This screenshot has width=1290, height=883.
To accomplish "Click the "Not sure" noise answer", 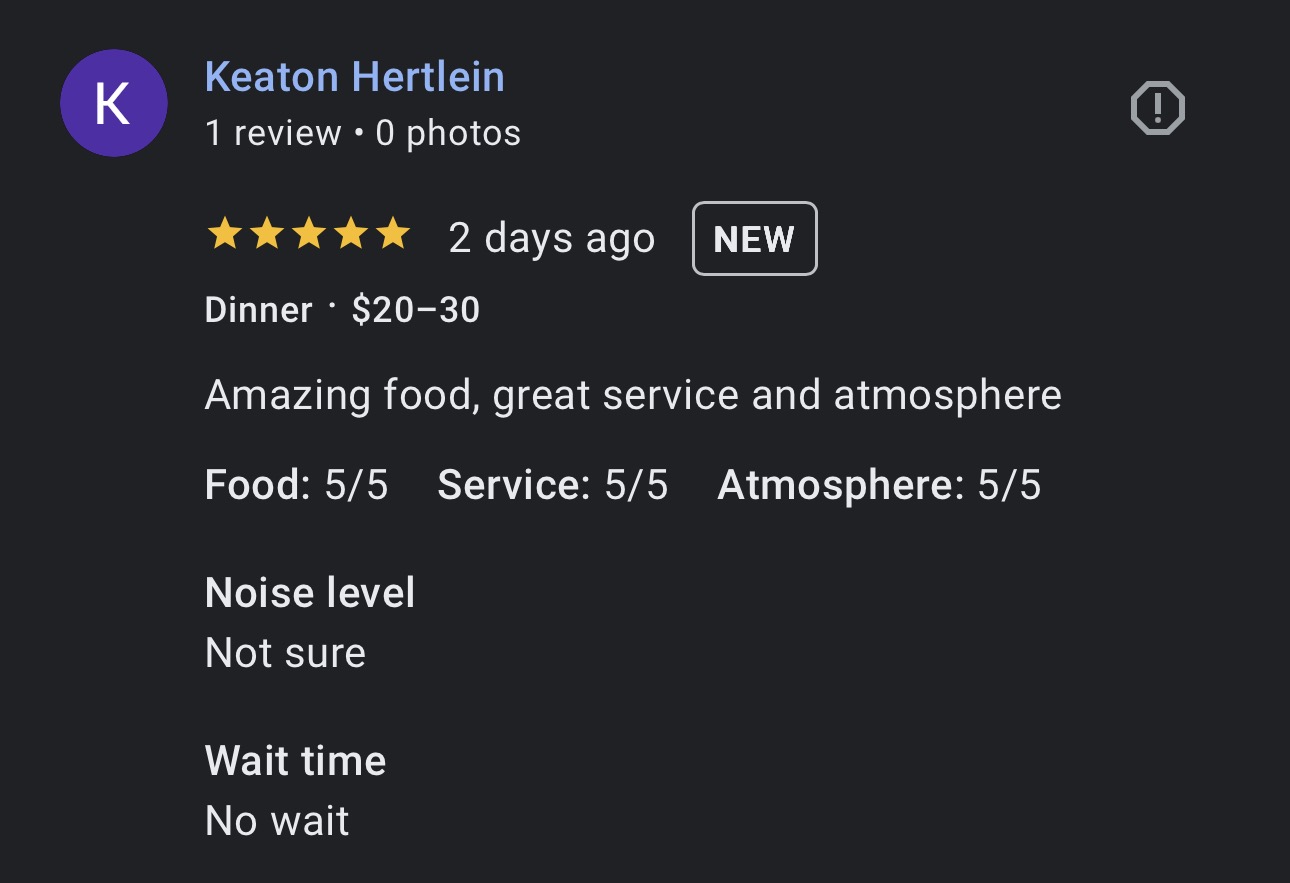I will click(285, 653).
